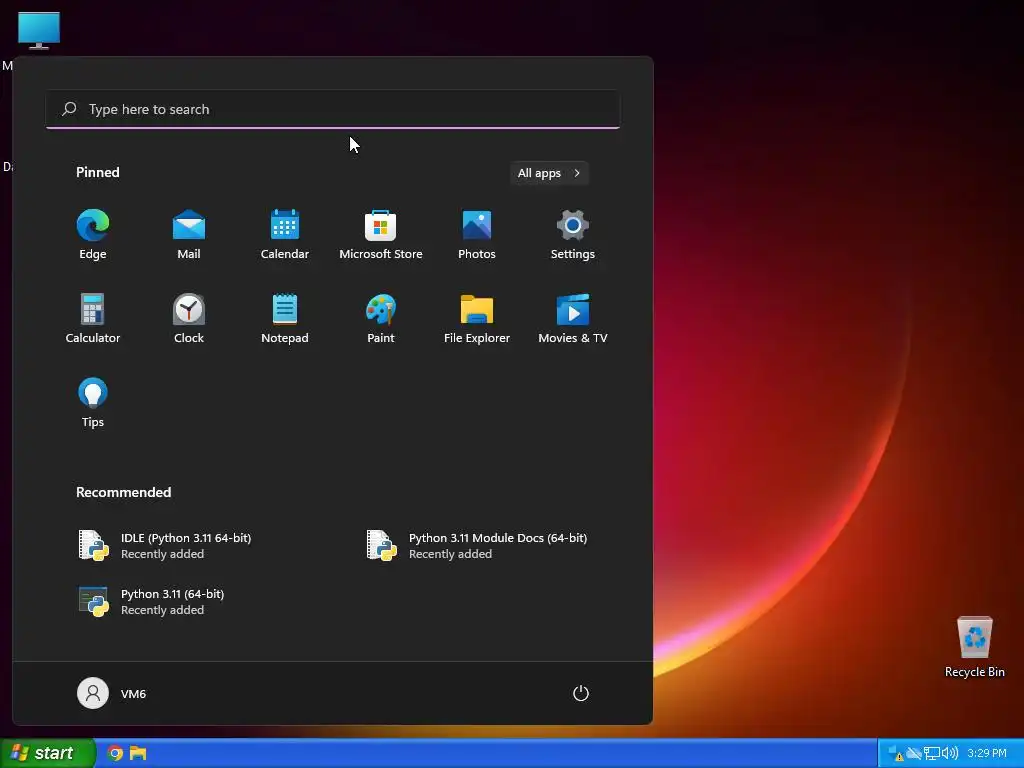Launch Movies & TV
The width and height of the screenshot is (1024, 768).
[x=573, y=319]
